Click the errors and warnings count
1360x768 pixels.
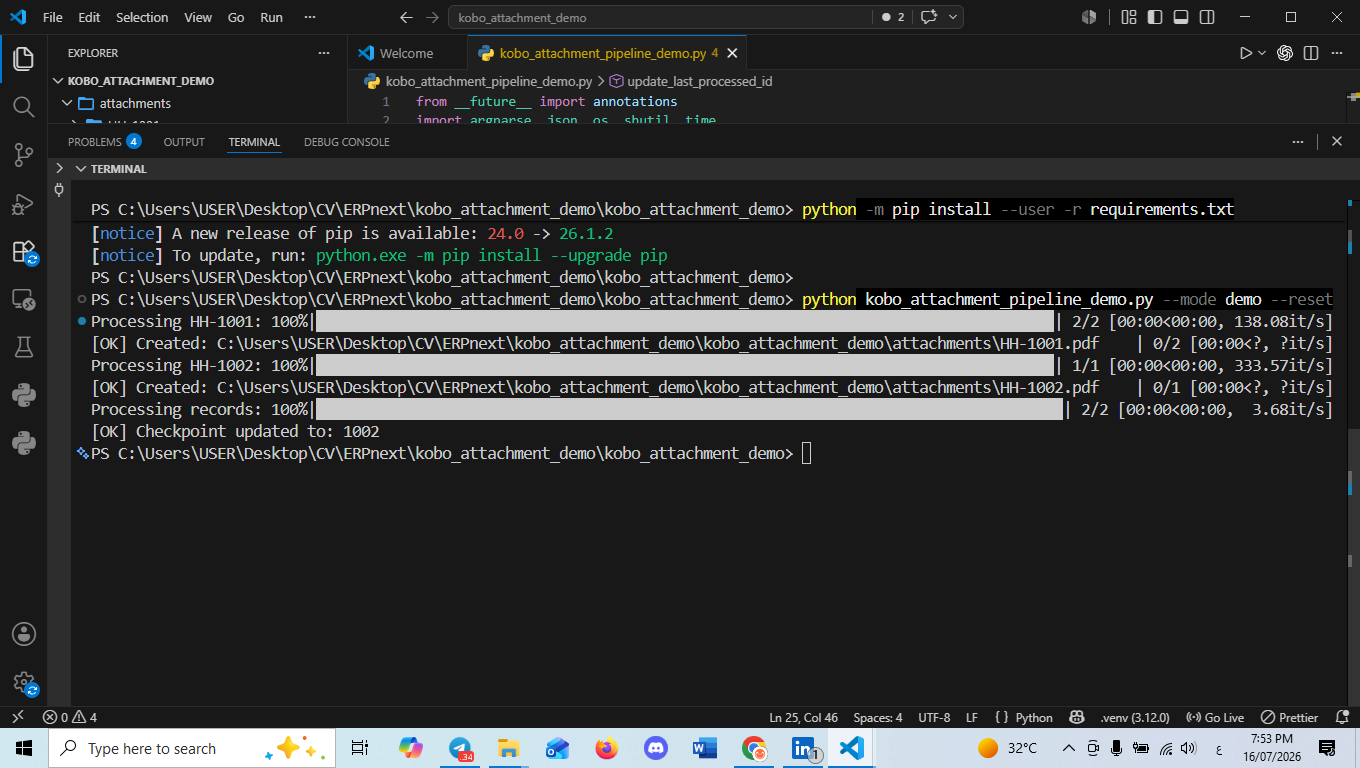click(x=70, y=717)
